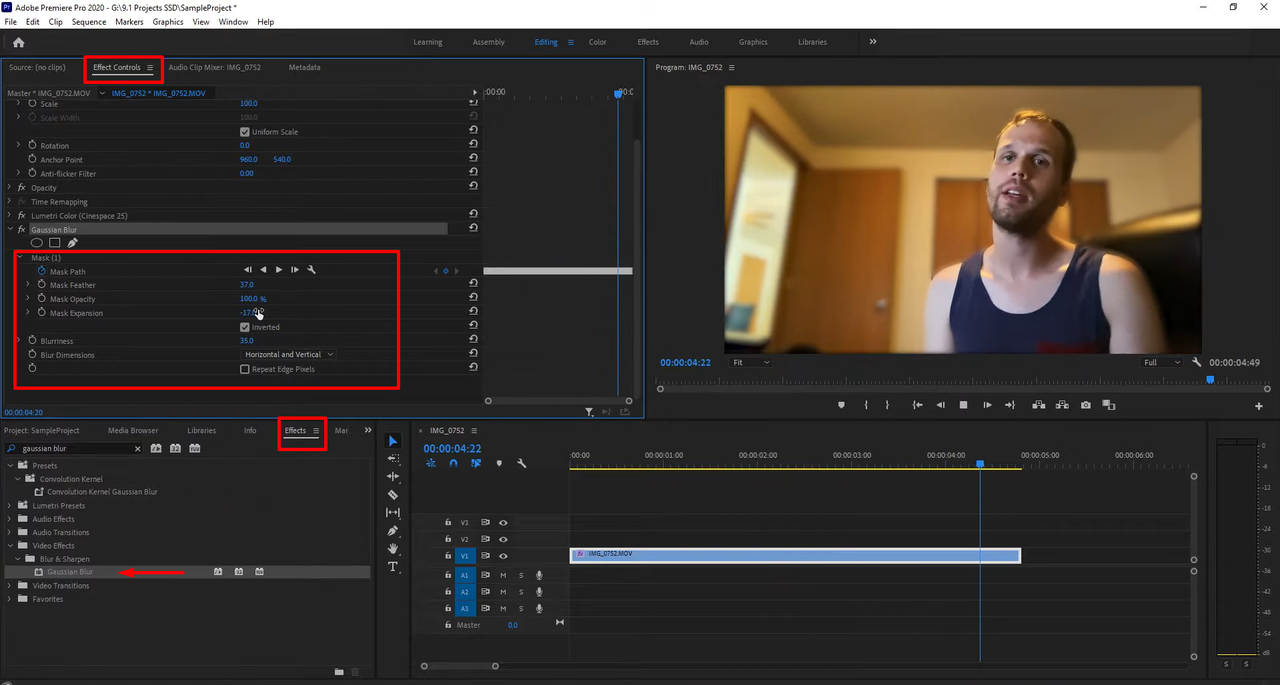Select the Track Select Forward tool
Screen dimensions: 1280x685
click(393, 459)
